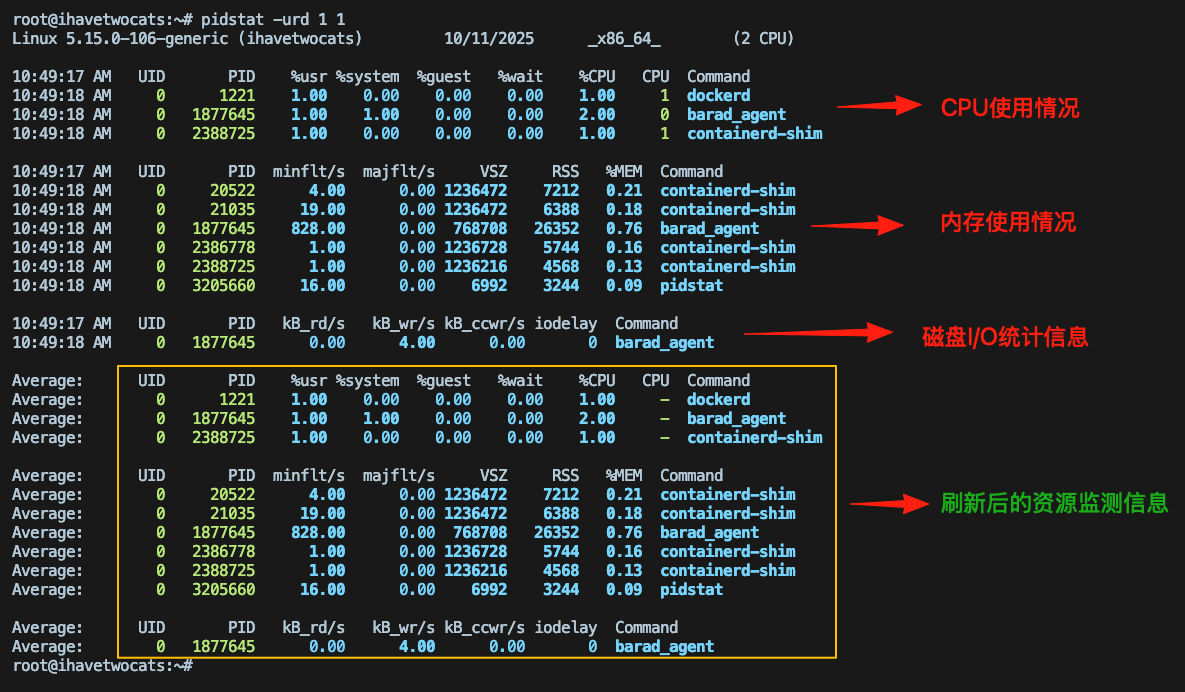Click the (2 CPU) text in the header line
This screenshot has height=692, width=1185.
click(763, 38)
